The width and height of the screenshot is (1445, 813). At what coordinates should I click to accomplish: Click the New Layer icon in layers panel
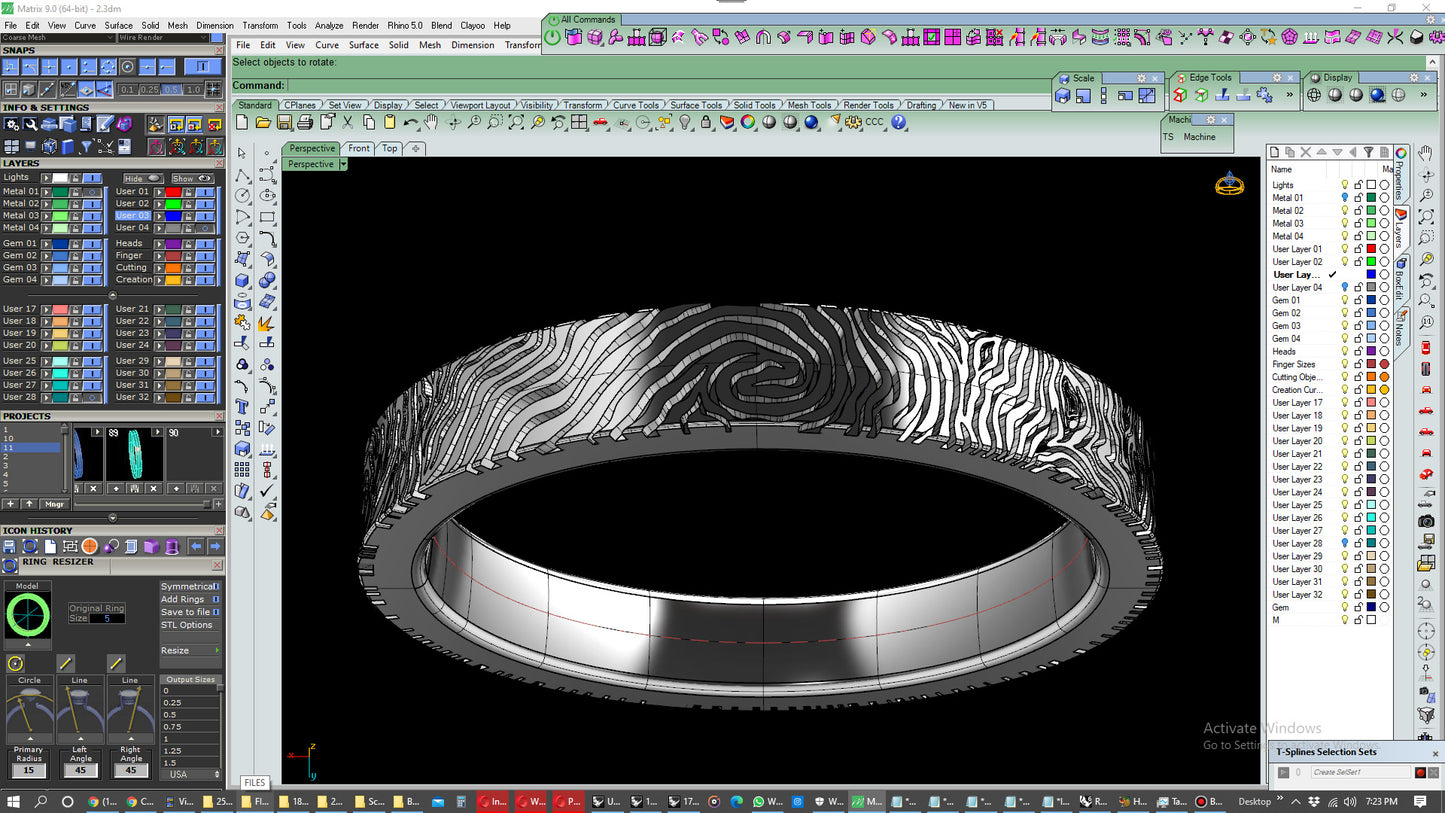tap(1275, 151)
